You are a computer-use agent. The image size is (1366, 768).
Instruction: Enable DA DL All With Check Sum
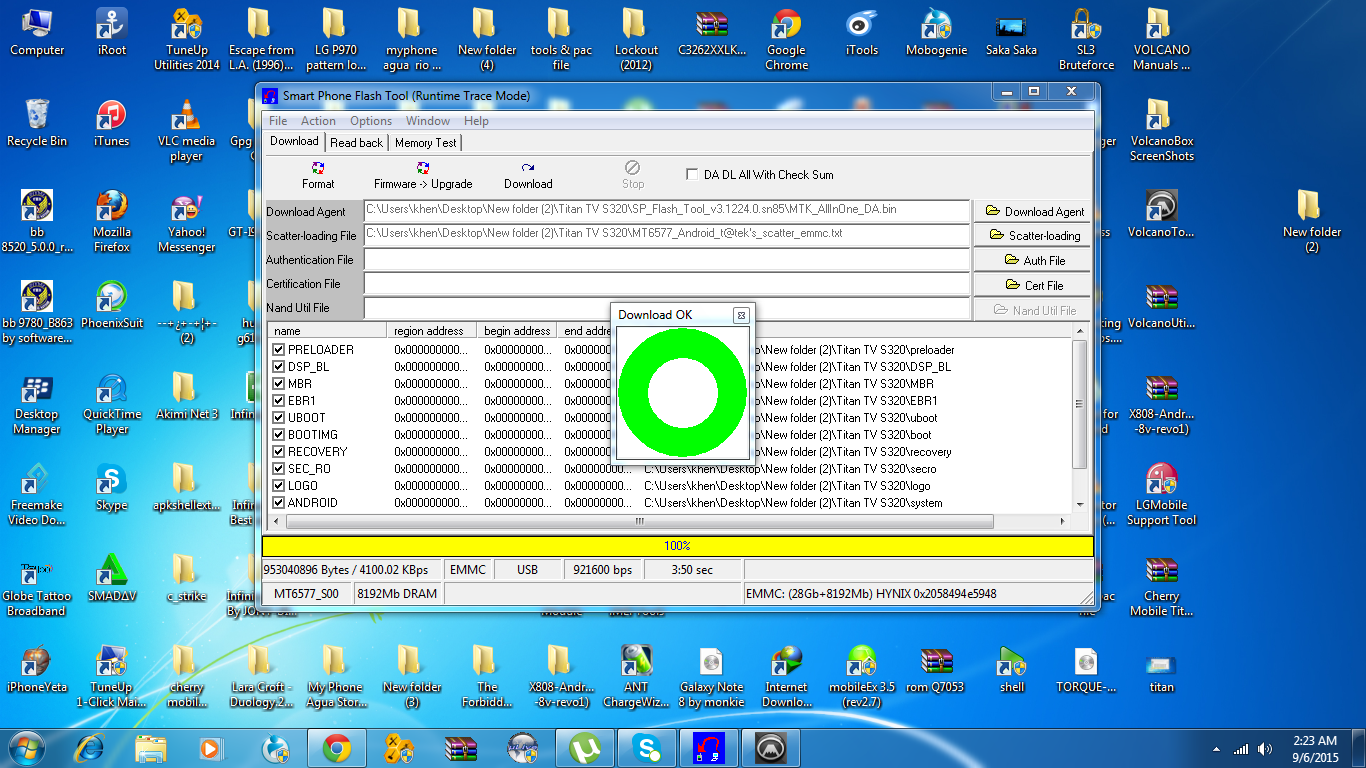tap(692, 174)
